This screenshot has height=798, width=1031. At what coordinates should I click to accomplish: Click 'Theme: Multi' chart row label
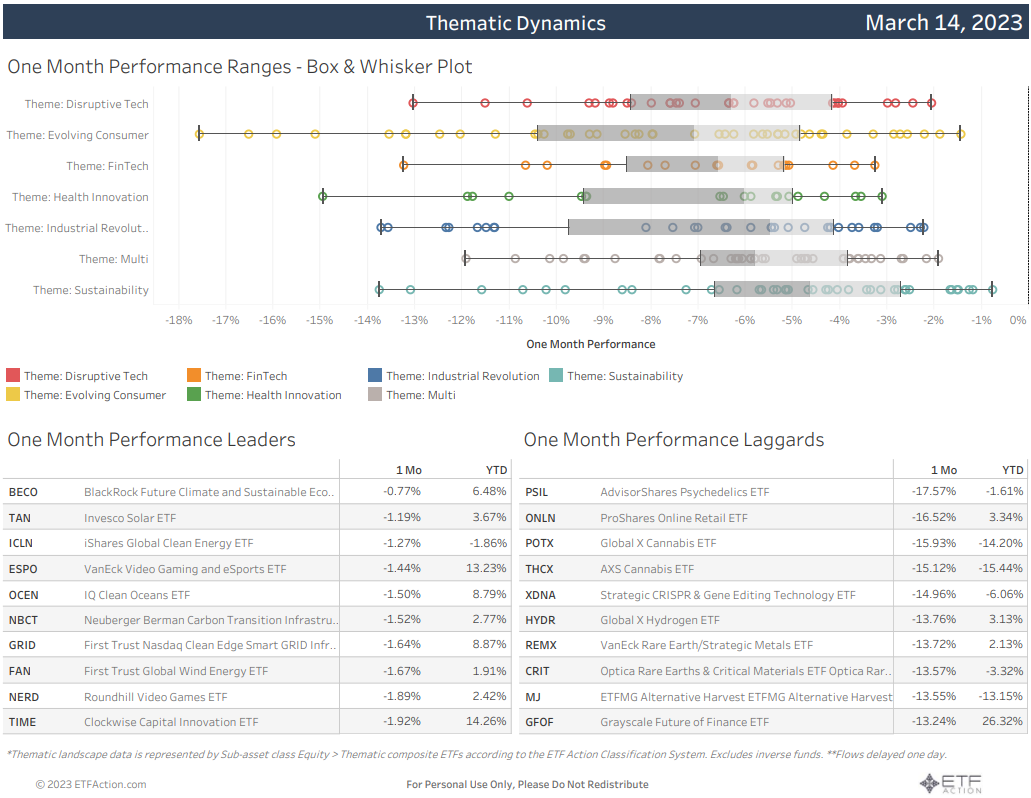[x=114, y=259]
